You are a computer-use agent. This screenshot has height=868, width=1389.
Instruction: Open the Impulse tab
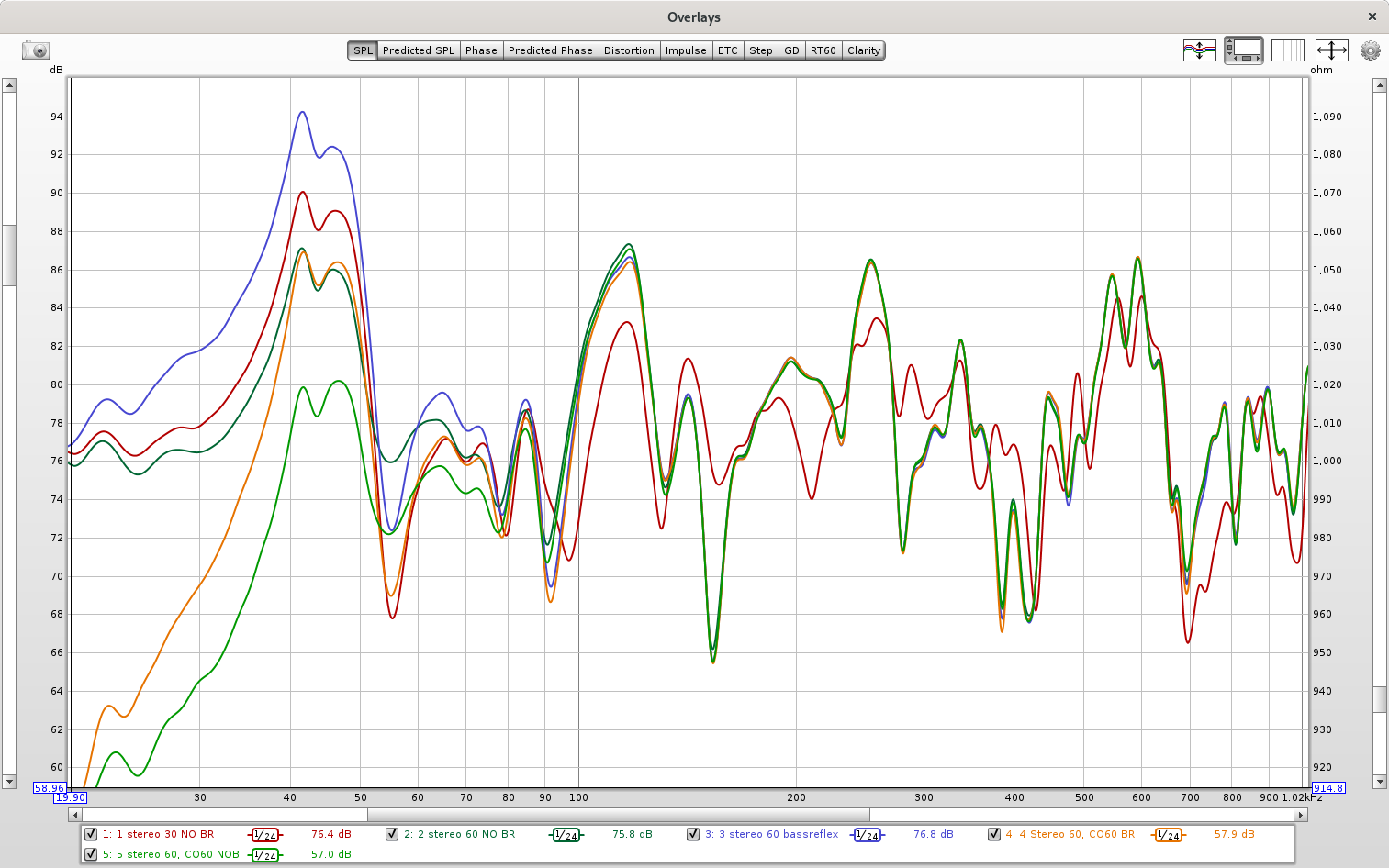click(x=686, y=50)
